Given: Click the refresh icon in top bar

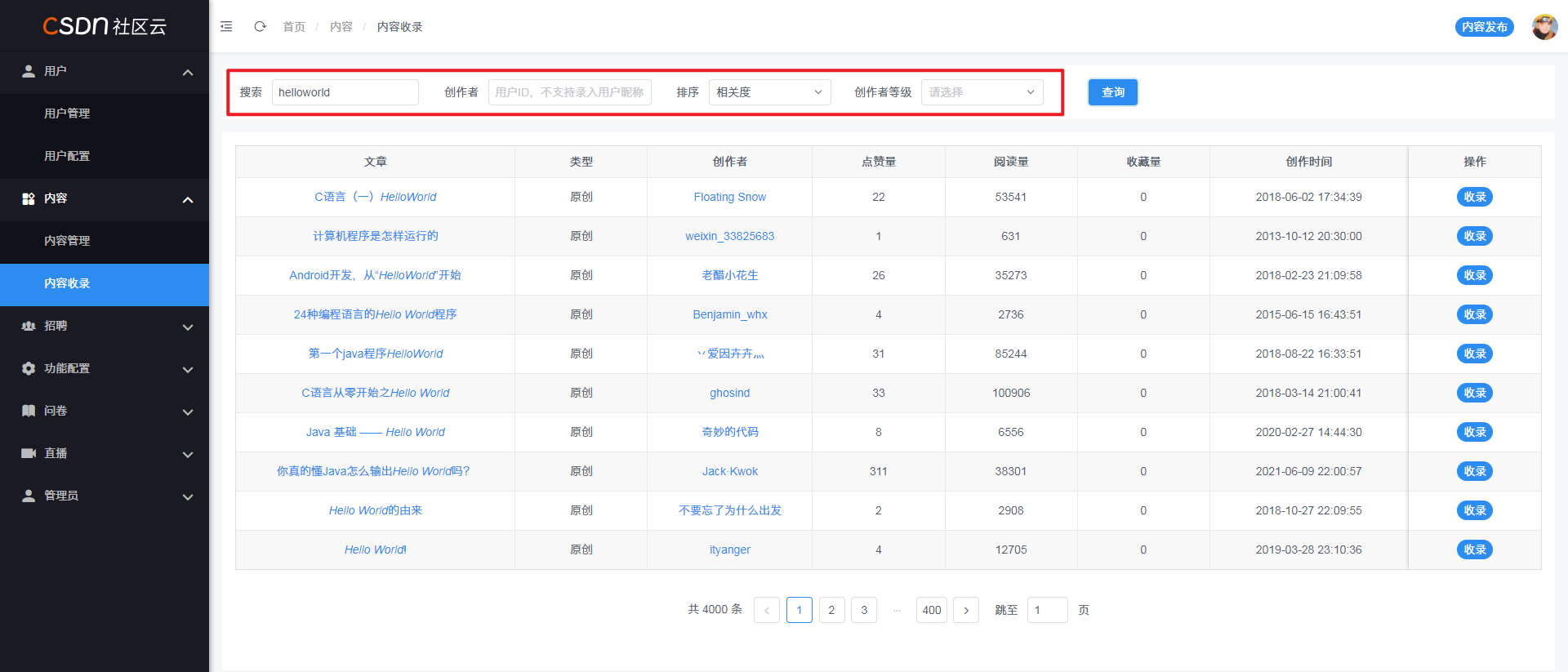Looking at the screenshot, I should pyautogui.click(x=260, y=27).
